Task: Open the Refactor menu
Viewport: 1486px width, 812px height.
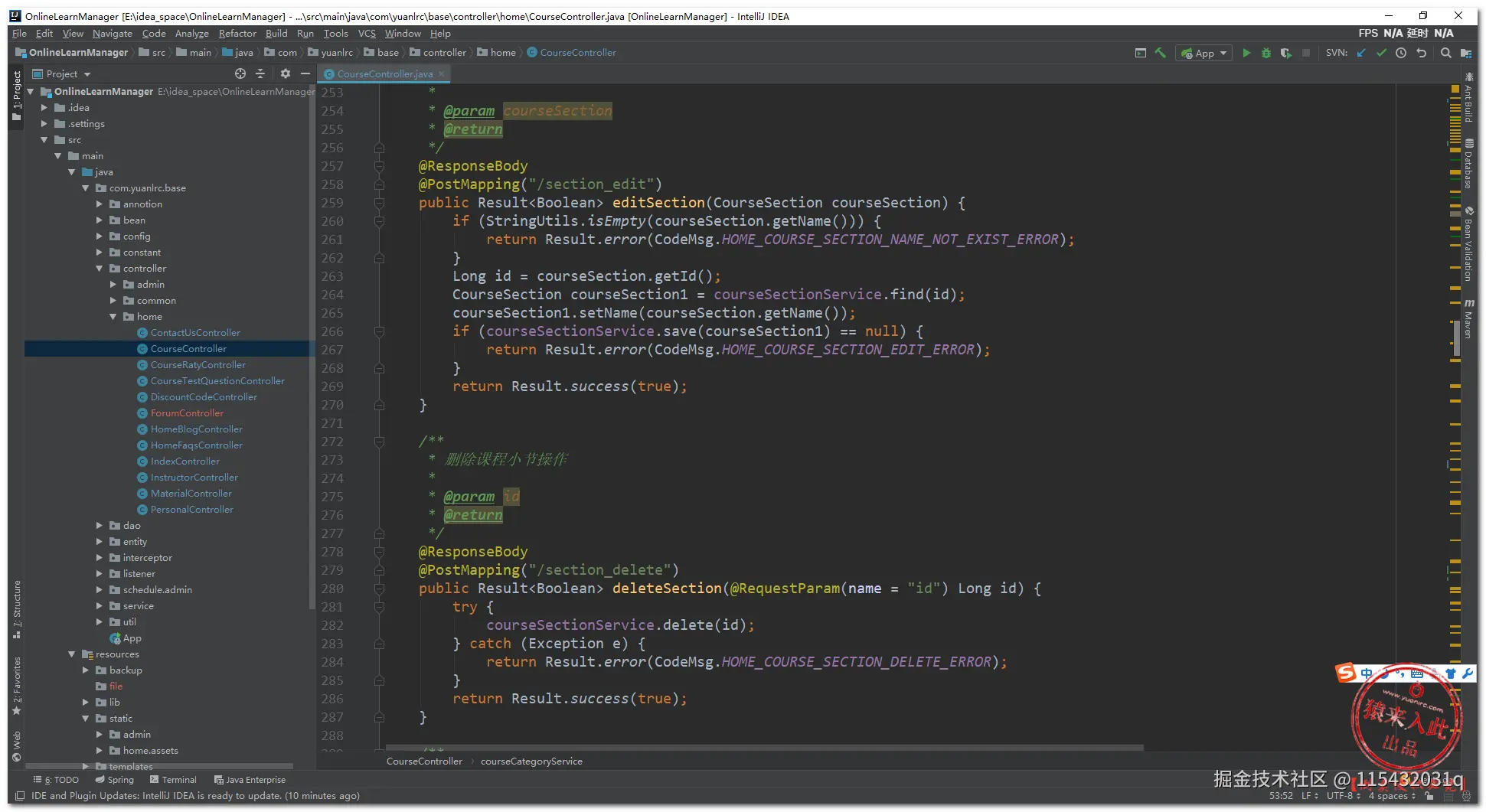Action: [237, 34]
